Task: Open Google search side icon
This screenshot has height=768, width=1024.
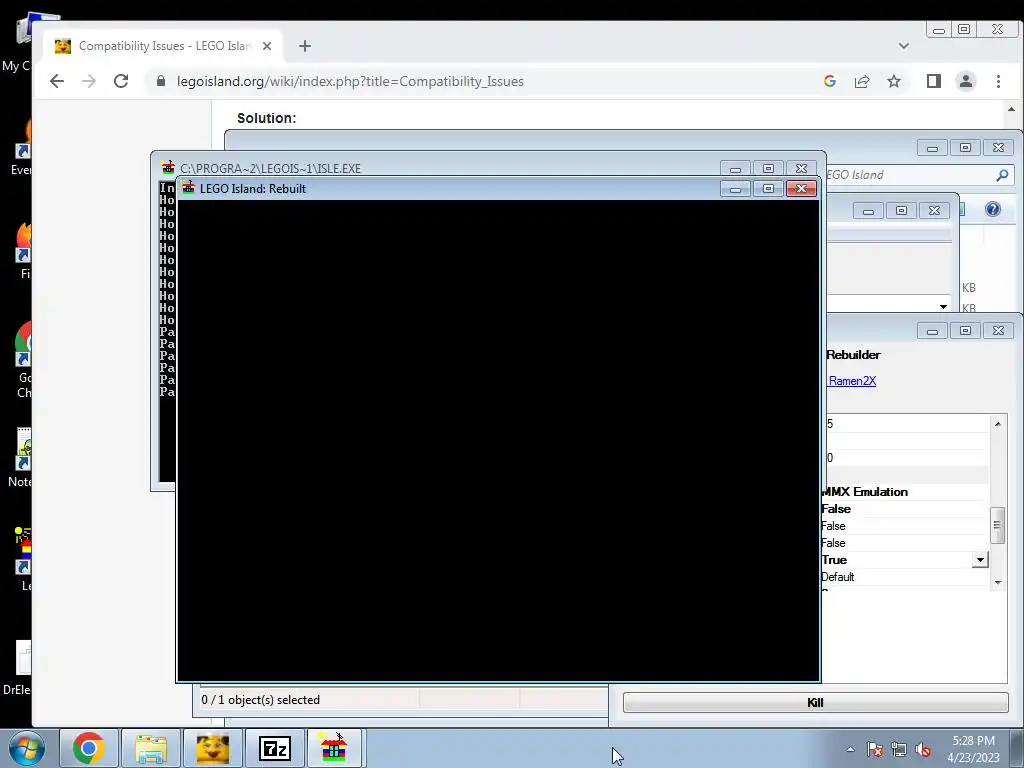Action: 830,81
